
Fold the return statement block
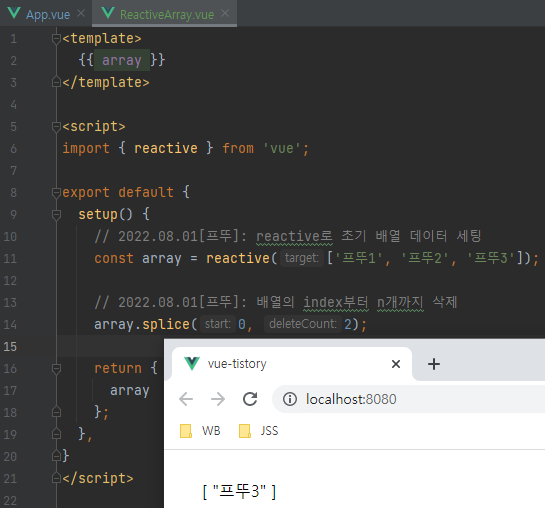(56, 368)
